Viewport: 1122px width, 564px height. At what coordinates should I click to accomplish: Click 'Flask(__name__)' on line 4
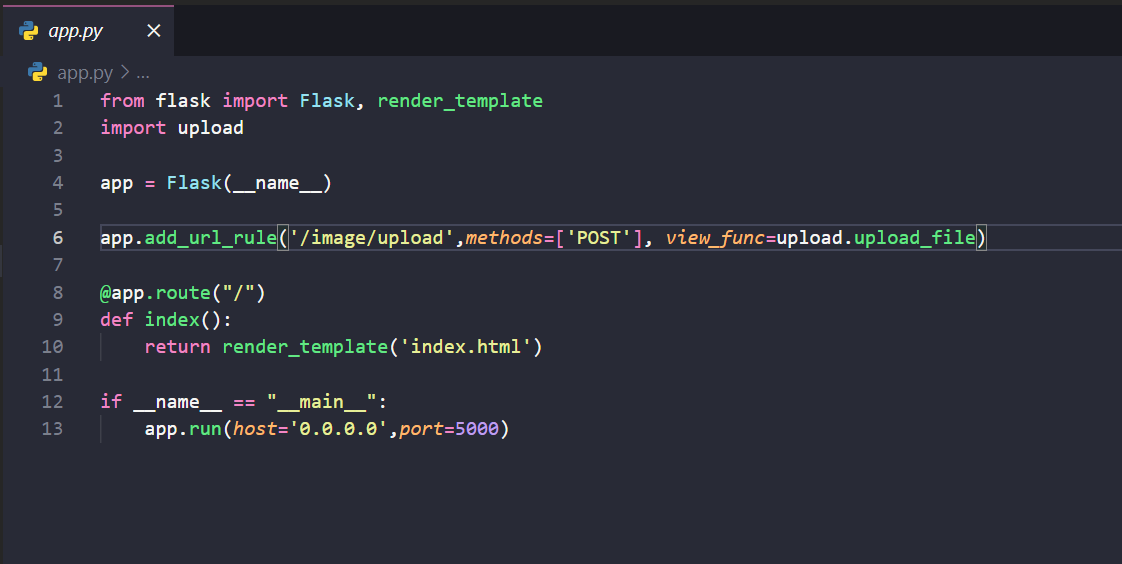pyautogui.click(x=249, y=183)
